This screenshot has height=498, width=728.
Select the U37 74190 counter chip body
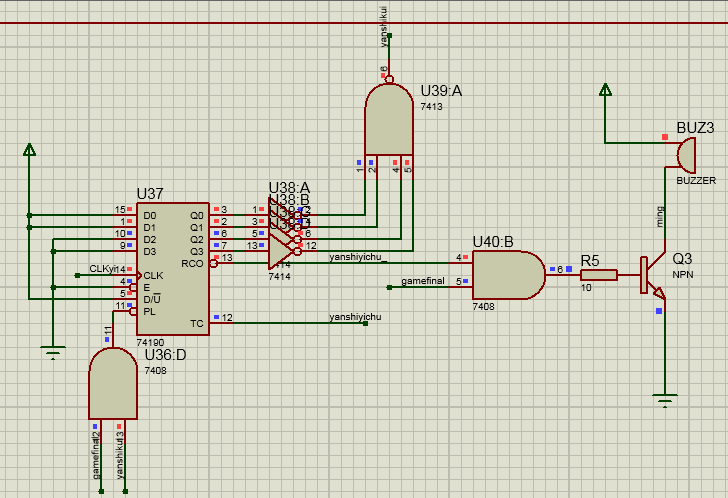pyautogui.click(x=173, y=269)
